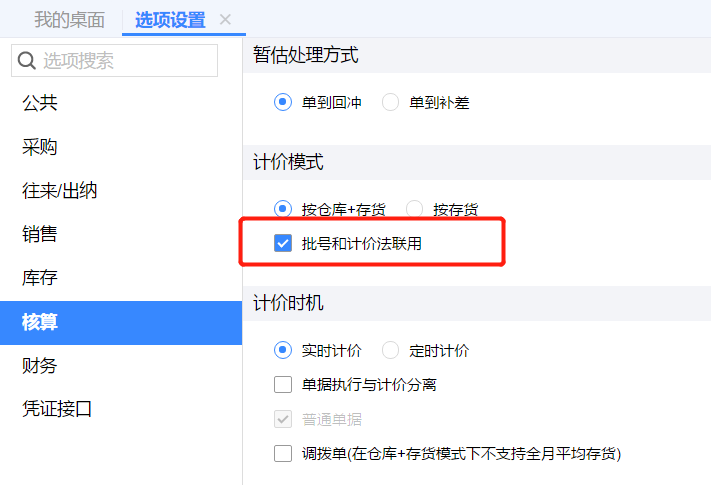Click the search magnifier icon
The width and height of the screenshot is (711, 485).
point(27,61)
